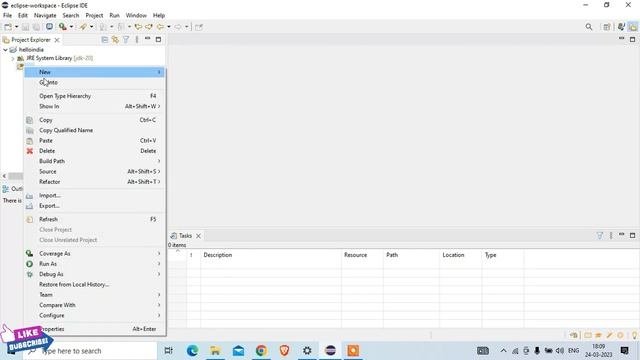The image size is (640, 360).
Task: Open the New wizard toolbar icon
Action: click(x=8, y=27)
